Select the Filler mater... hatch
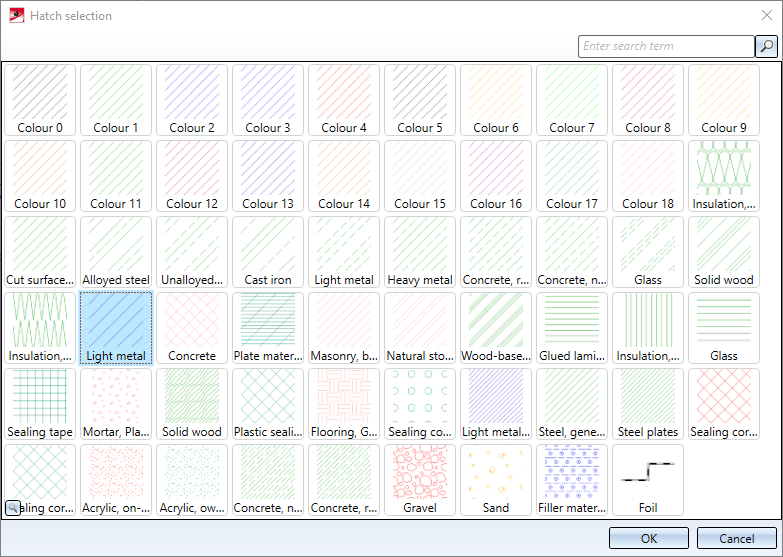783x557 pixels. click(572, 480)
